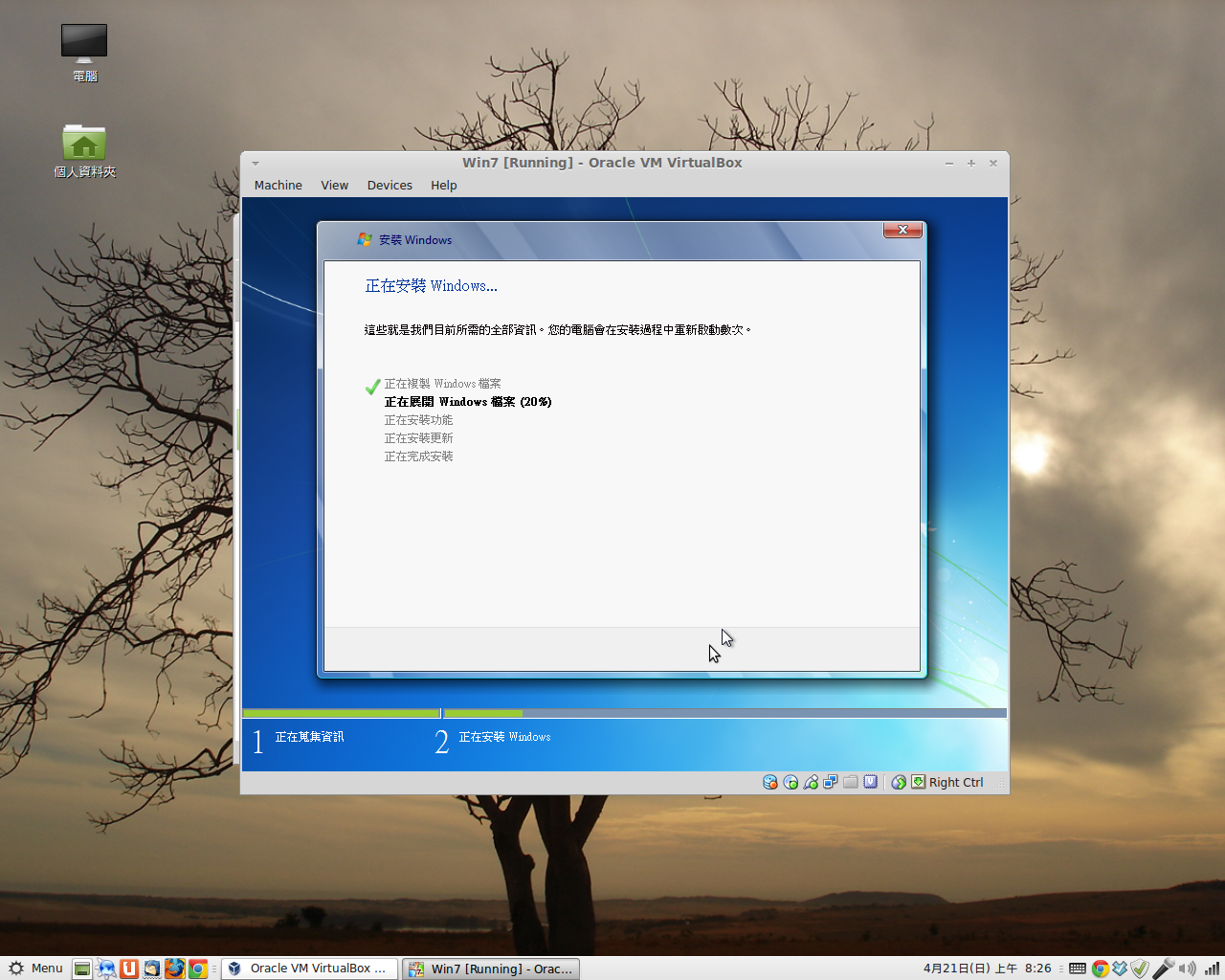The image size is (1225, 980).
Task: Click the optical CD/DVD drive status icon
Action: [791, 782]
